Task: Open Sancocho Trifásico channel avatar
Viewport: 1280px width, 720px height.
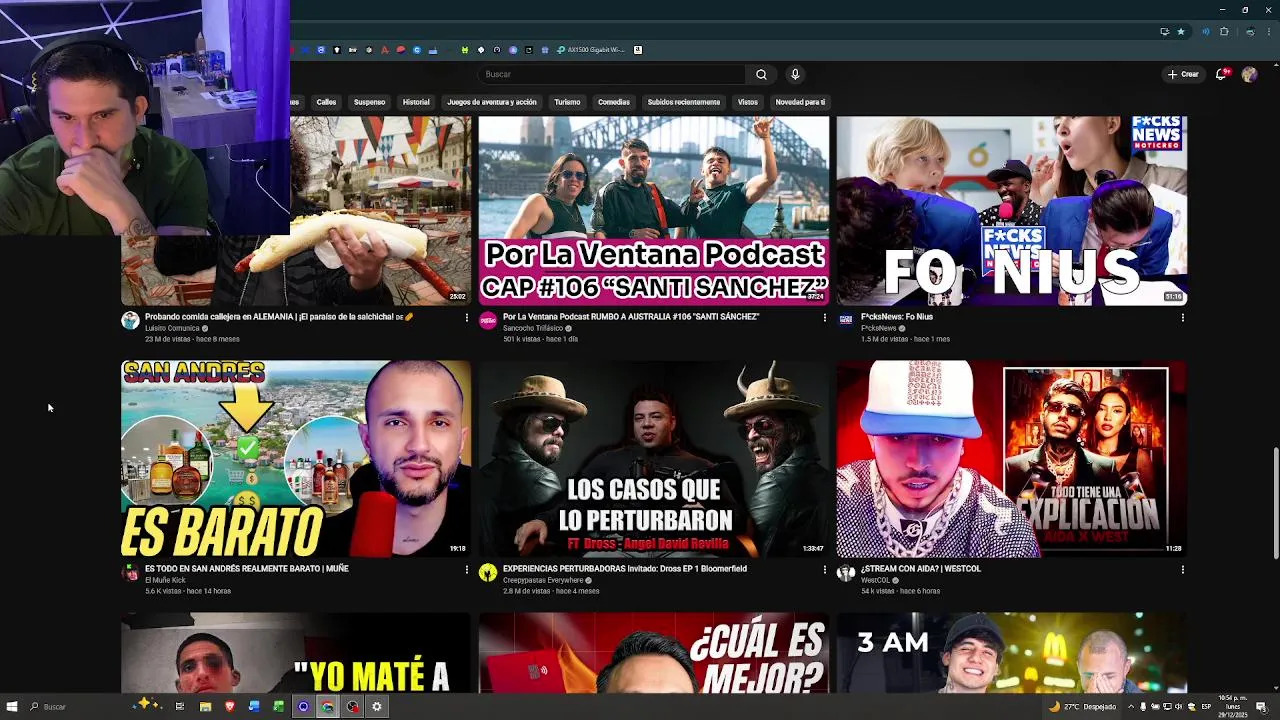Action: point(488,320)
